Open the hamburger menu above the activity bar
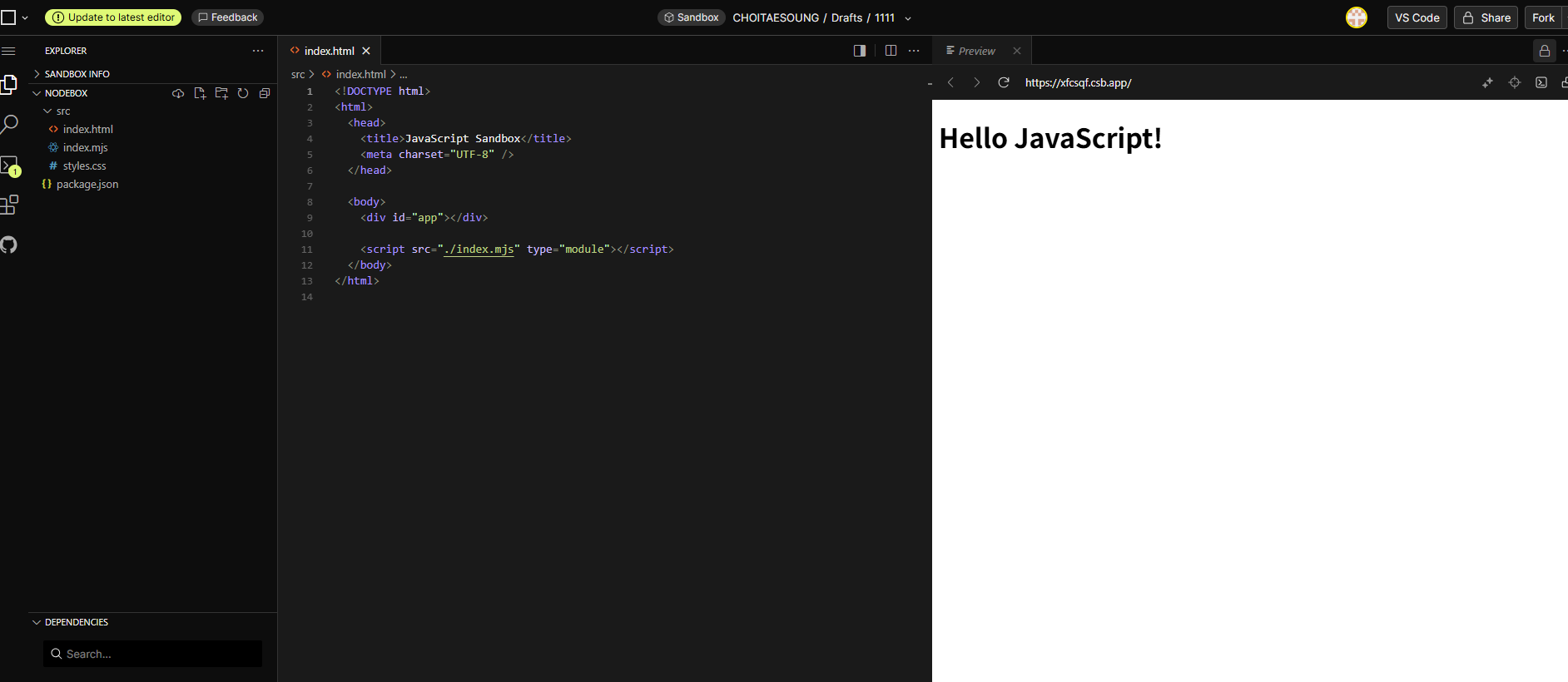Viewport: 1568px width, 682px height. 8,51
